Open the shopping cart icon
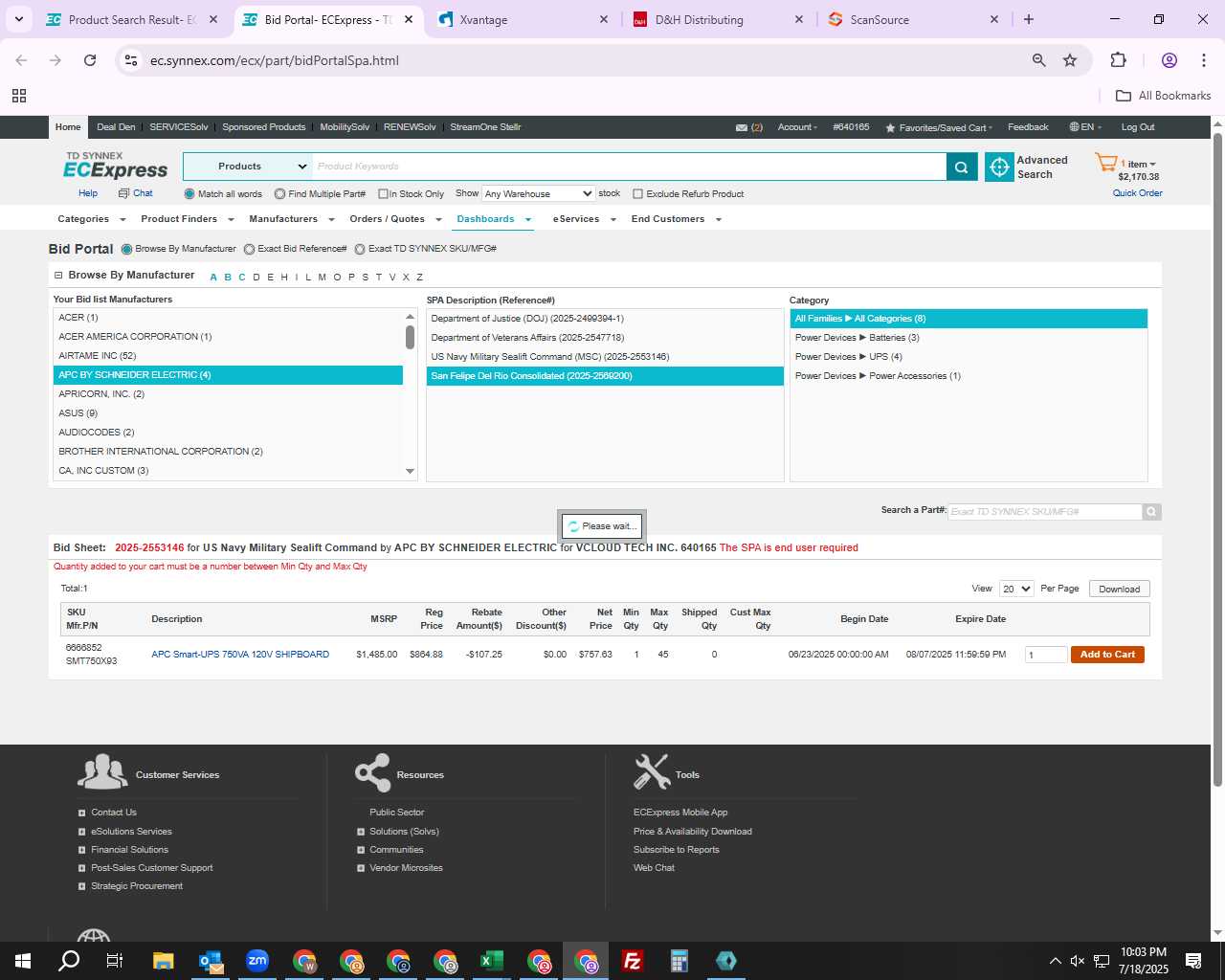The image size is (1225, 980). 1105,163
